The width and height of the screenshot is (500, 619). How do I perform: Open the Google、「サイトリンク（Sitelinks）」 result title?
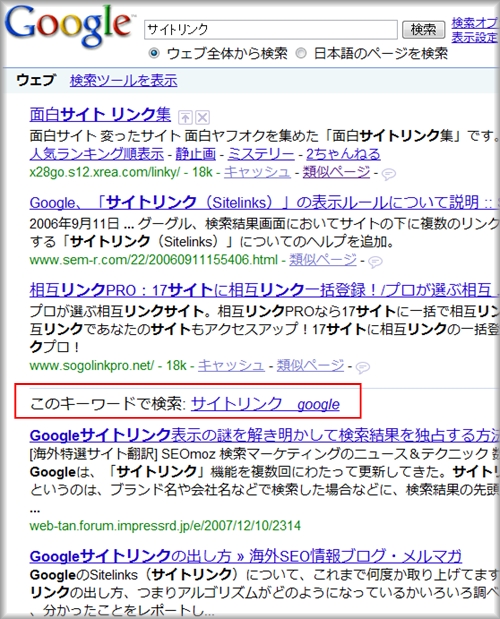262,203
